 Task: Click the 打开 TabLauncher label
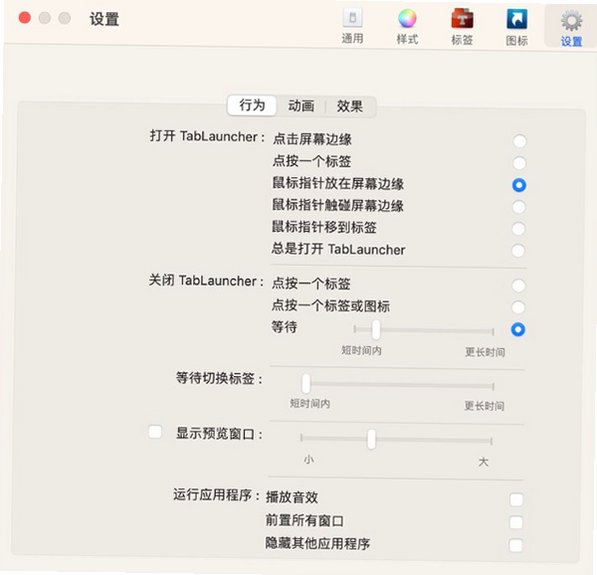point(207,136)
